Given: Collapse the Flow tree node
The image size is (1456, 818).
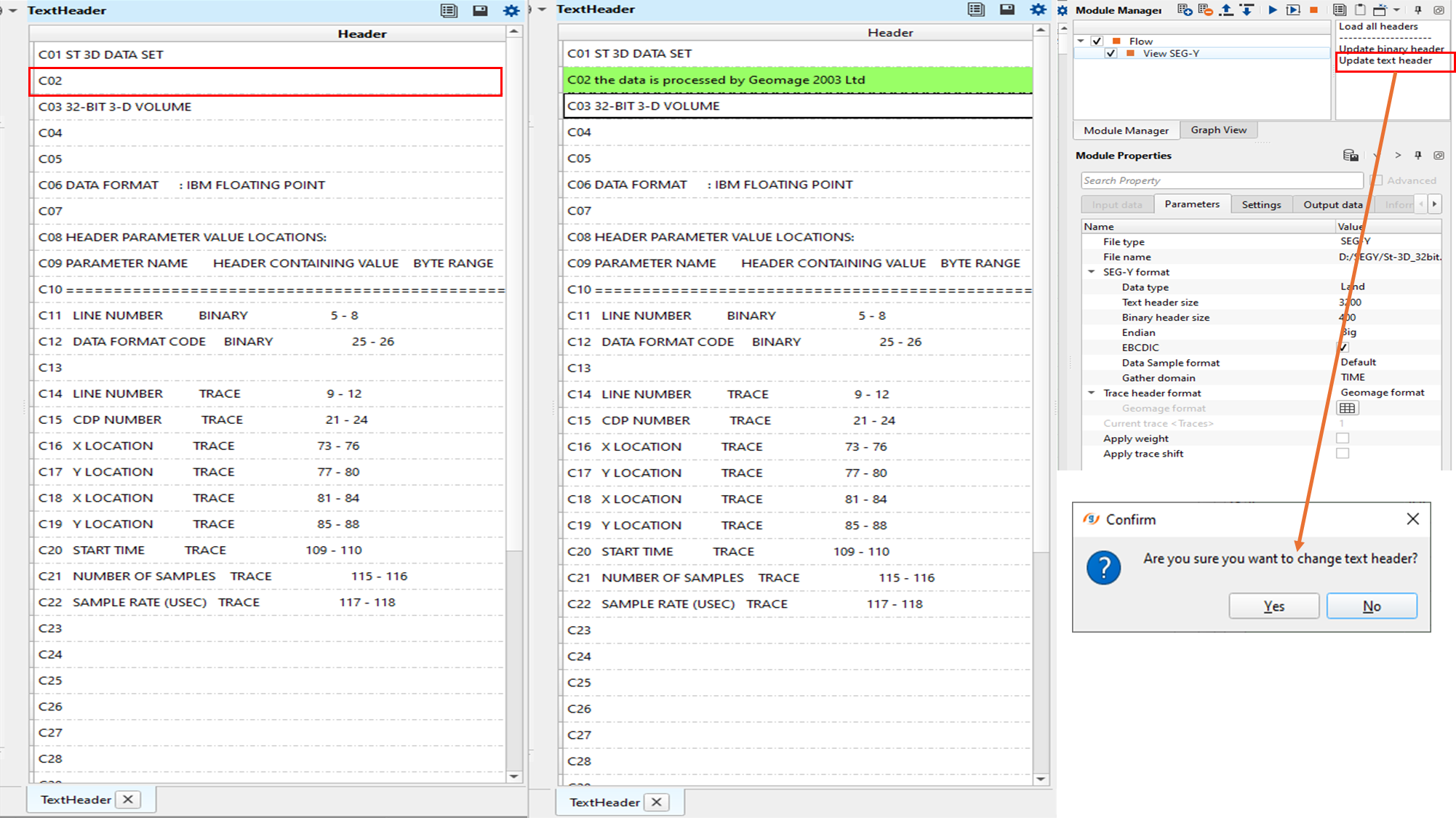Looking at the screenshot, I should click(1081, 41).
